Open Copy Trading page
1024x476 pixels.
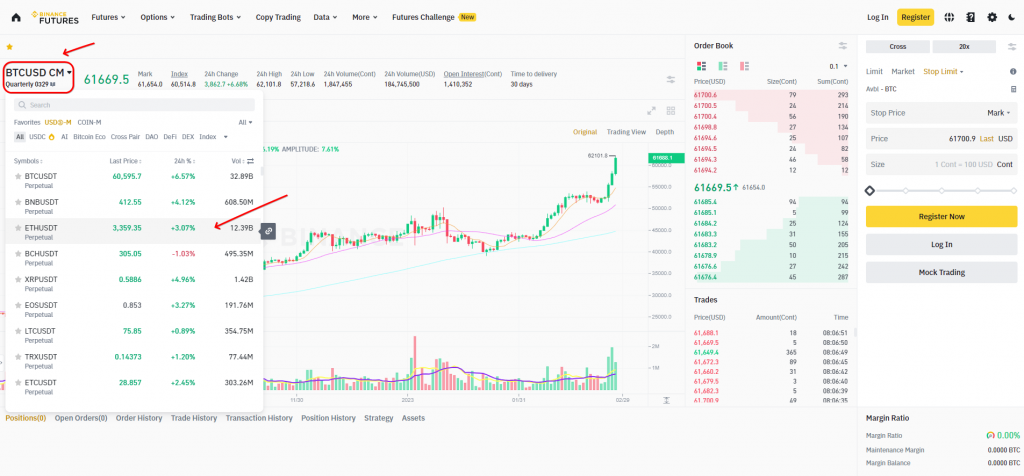click(x=278, y=18)
